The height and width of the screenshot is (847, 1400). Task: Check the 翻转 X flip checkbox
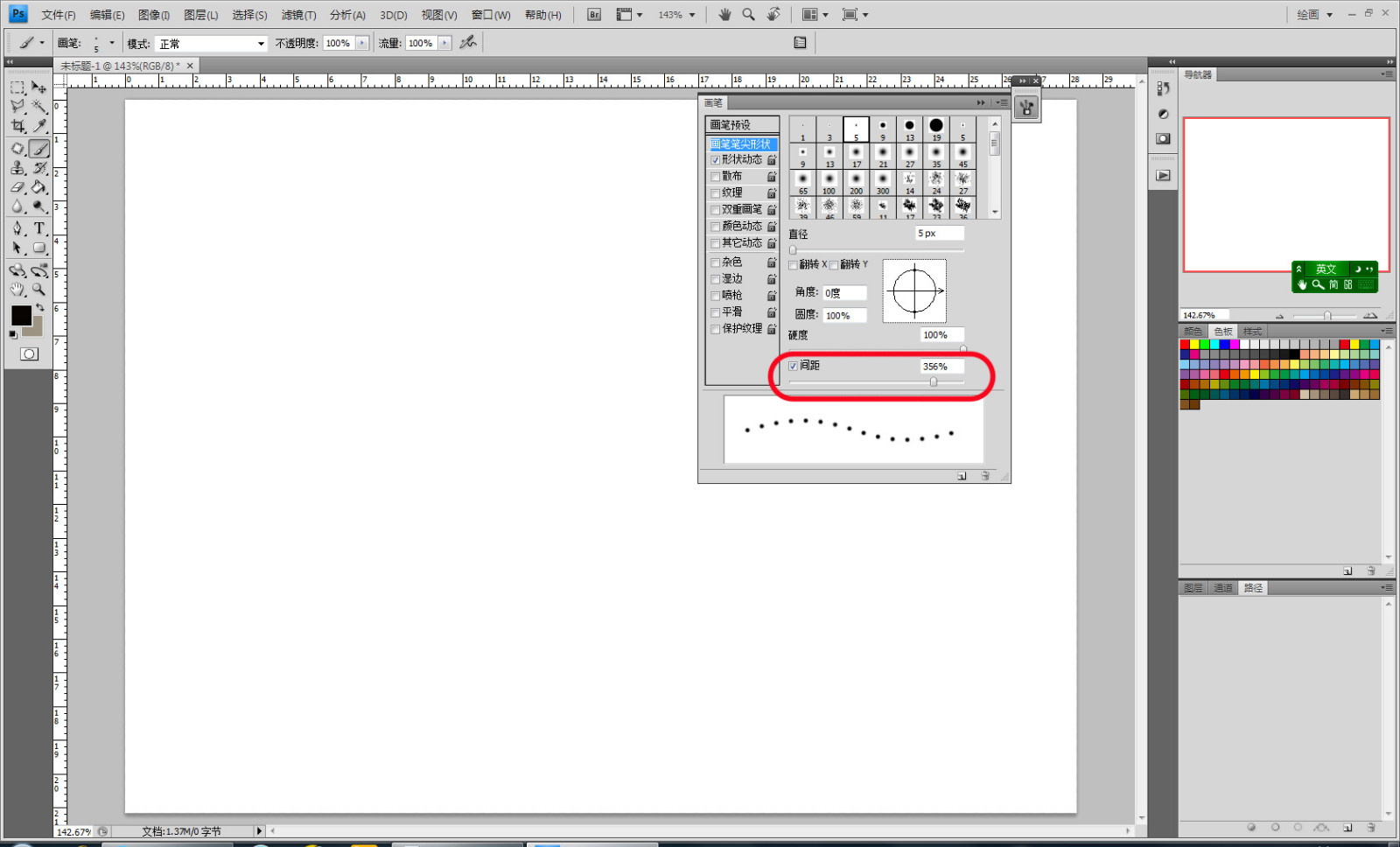[x=794, y=265]
